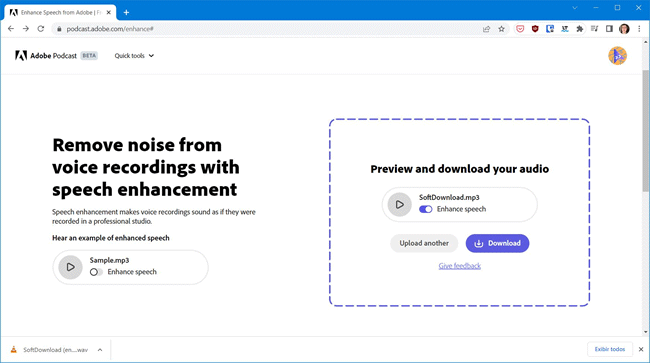The width and height of the screenshot is (650, 363).
Task: Click the 'Preview and download your audio' heading
Action: coord(460,169)
